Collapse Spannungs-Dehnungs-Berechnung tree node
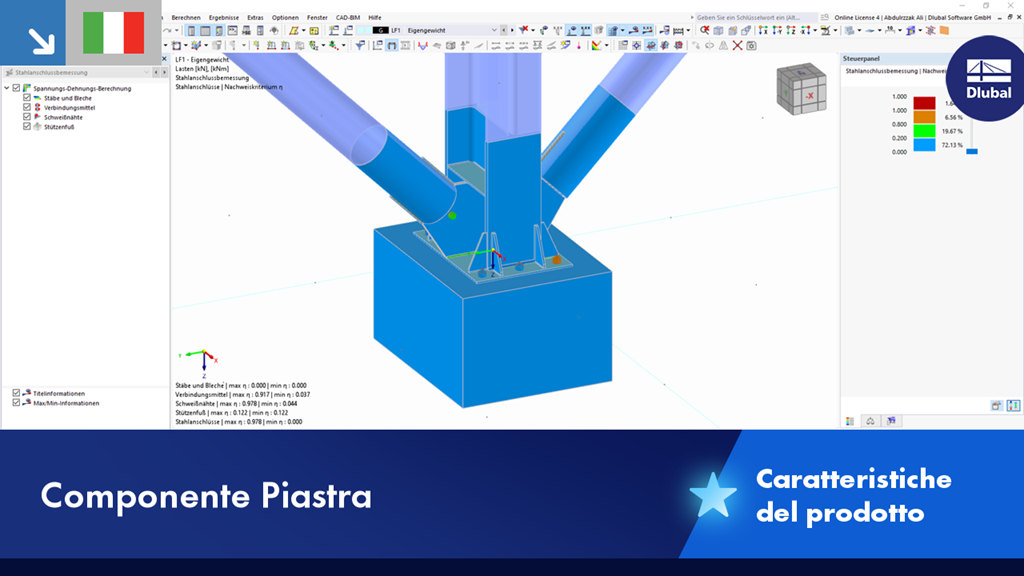The width and height of the screenshot is (1024, 576). [x=7, y=88]
